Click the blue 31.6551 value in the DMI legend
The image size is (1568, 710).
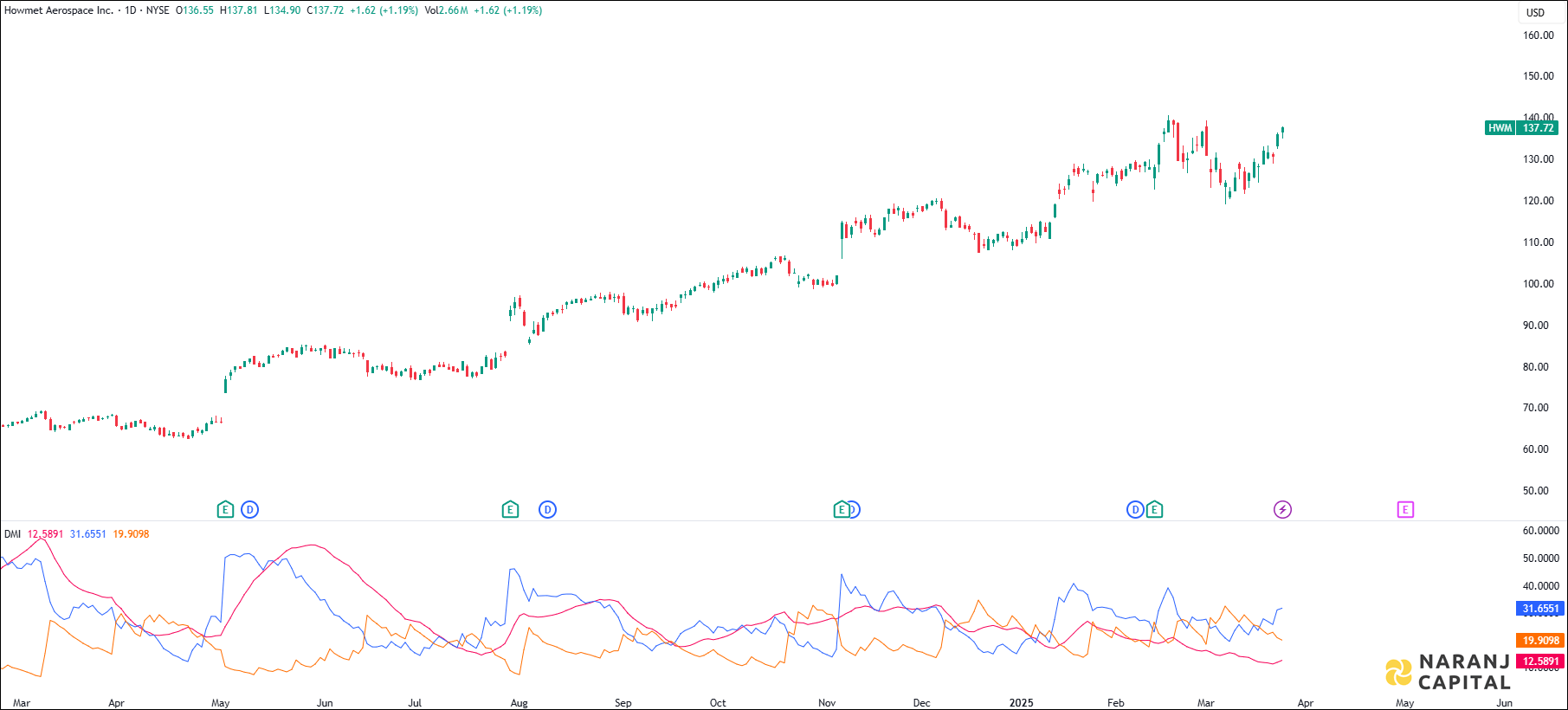tap(88, 534)
